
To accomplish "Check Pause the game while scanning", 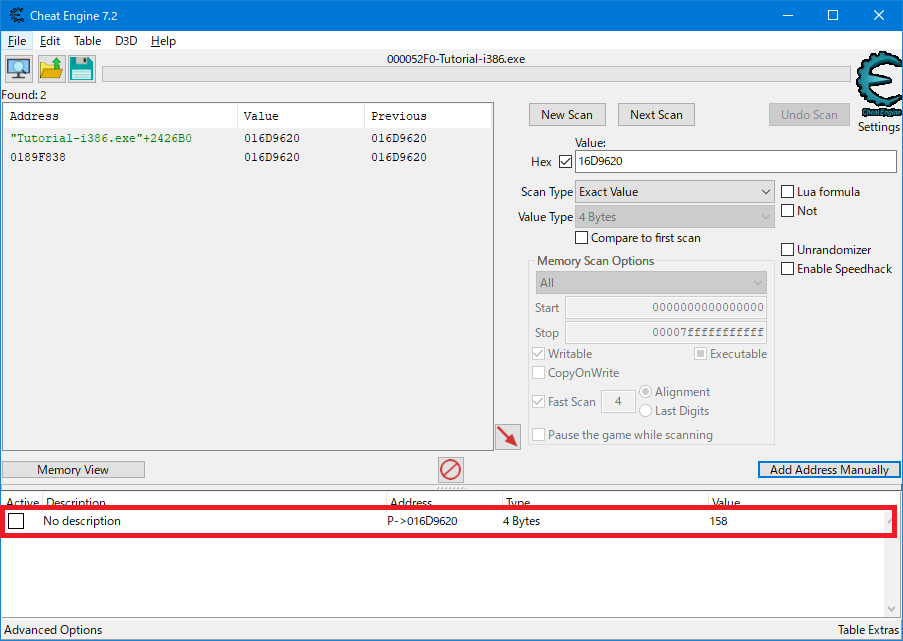I will click(538, 435).
